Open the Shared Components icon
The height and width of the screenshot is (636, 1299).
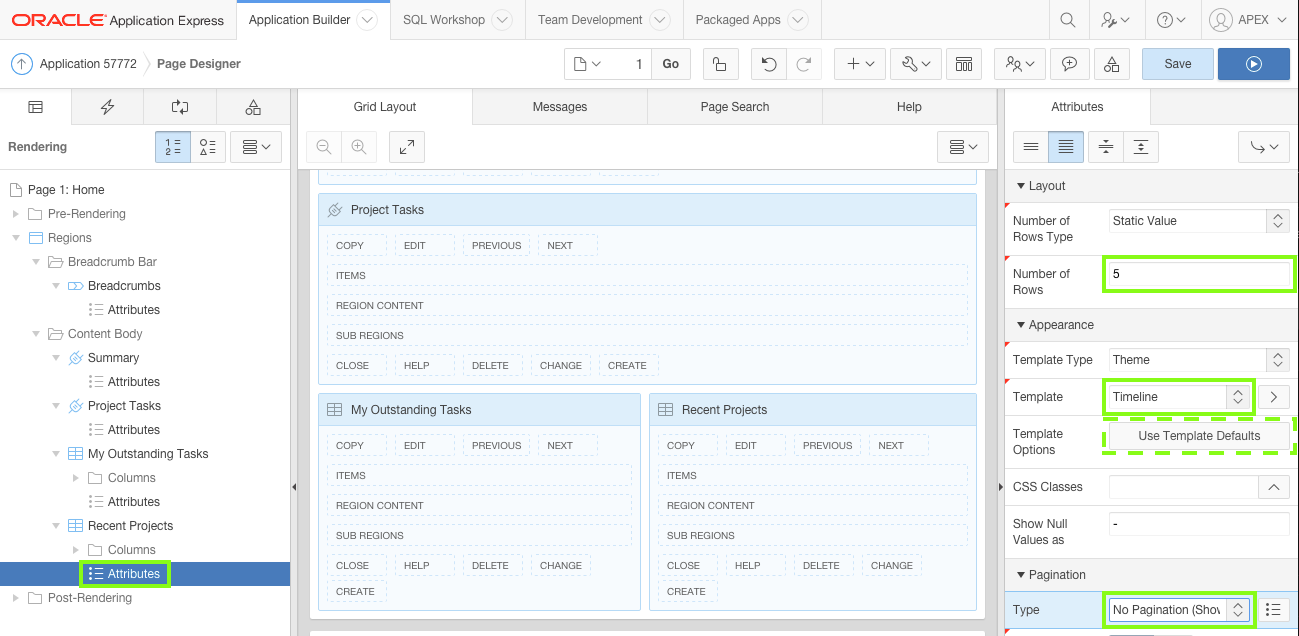tap(1112, 64)
